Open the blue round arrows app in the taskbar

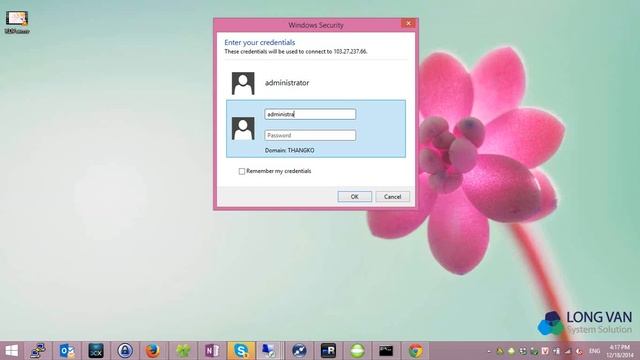[x=299, y=351]
